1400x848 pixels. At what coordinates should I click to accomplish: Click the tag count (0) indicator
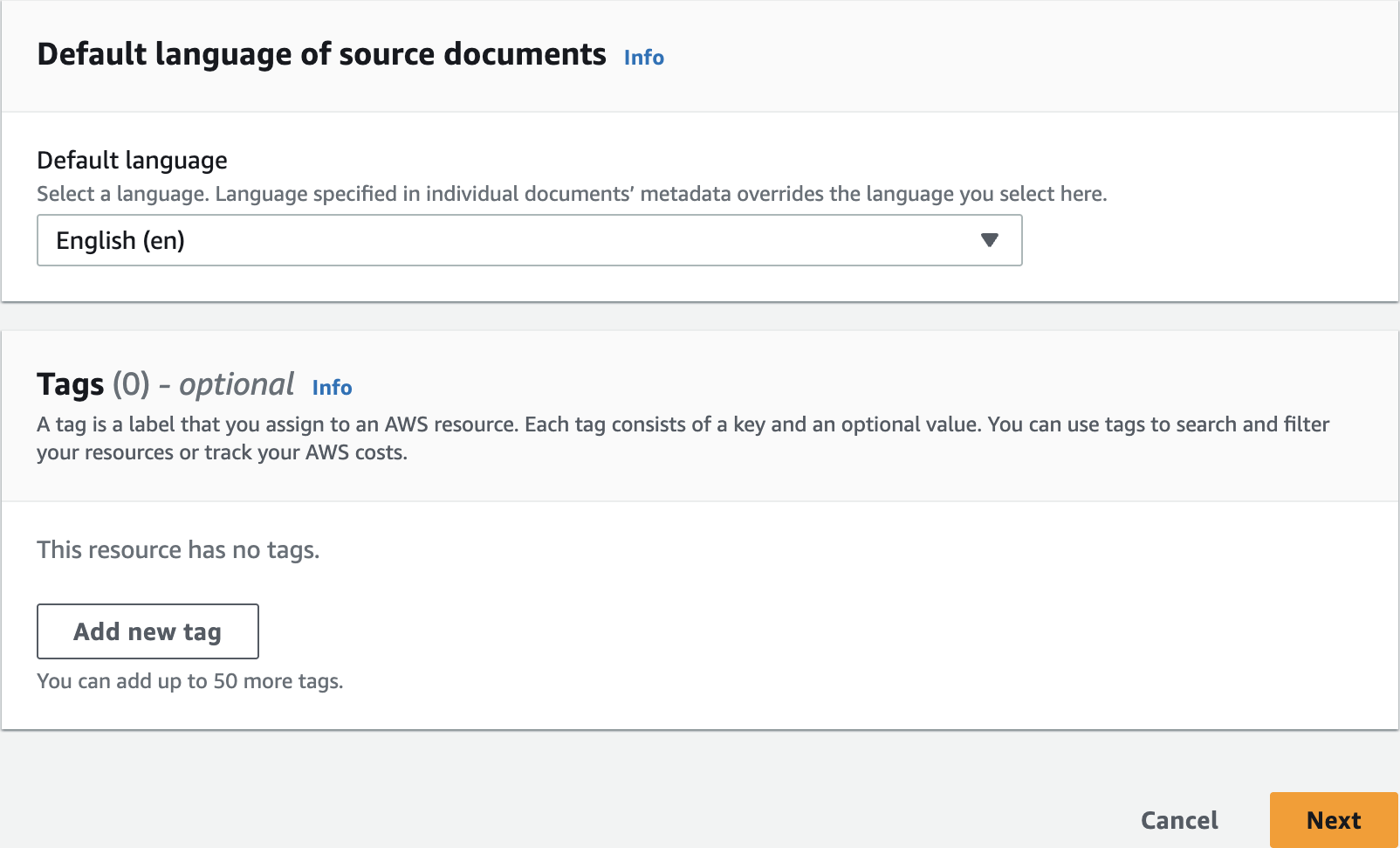pyautogui.click(x=131, y=384)
